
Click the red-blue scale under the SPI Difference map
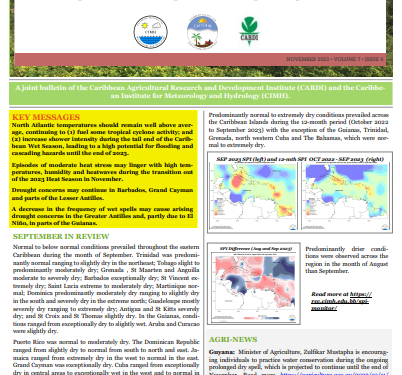[x=261, y=318]
